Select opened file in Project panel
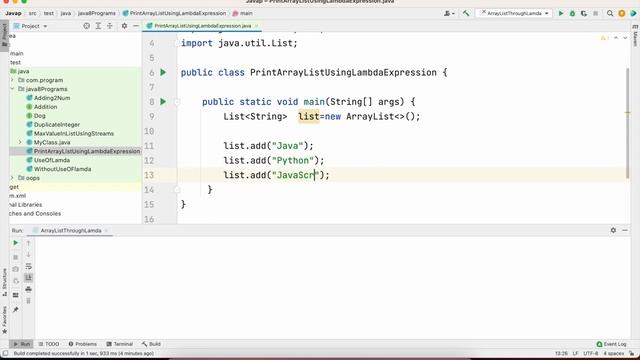 click(87, 26)
